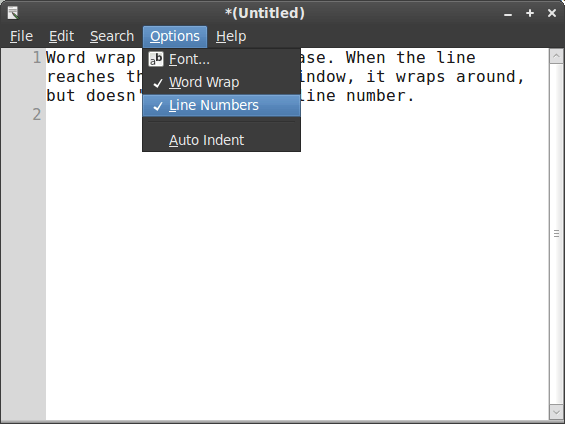This screenshot has width=565, height=424.
Task: Minimize the Untitled window
Action: 508,14
